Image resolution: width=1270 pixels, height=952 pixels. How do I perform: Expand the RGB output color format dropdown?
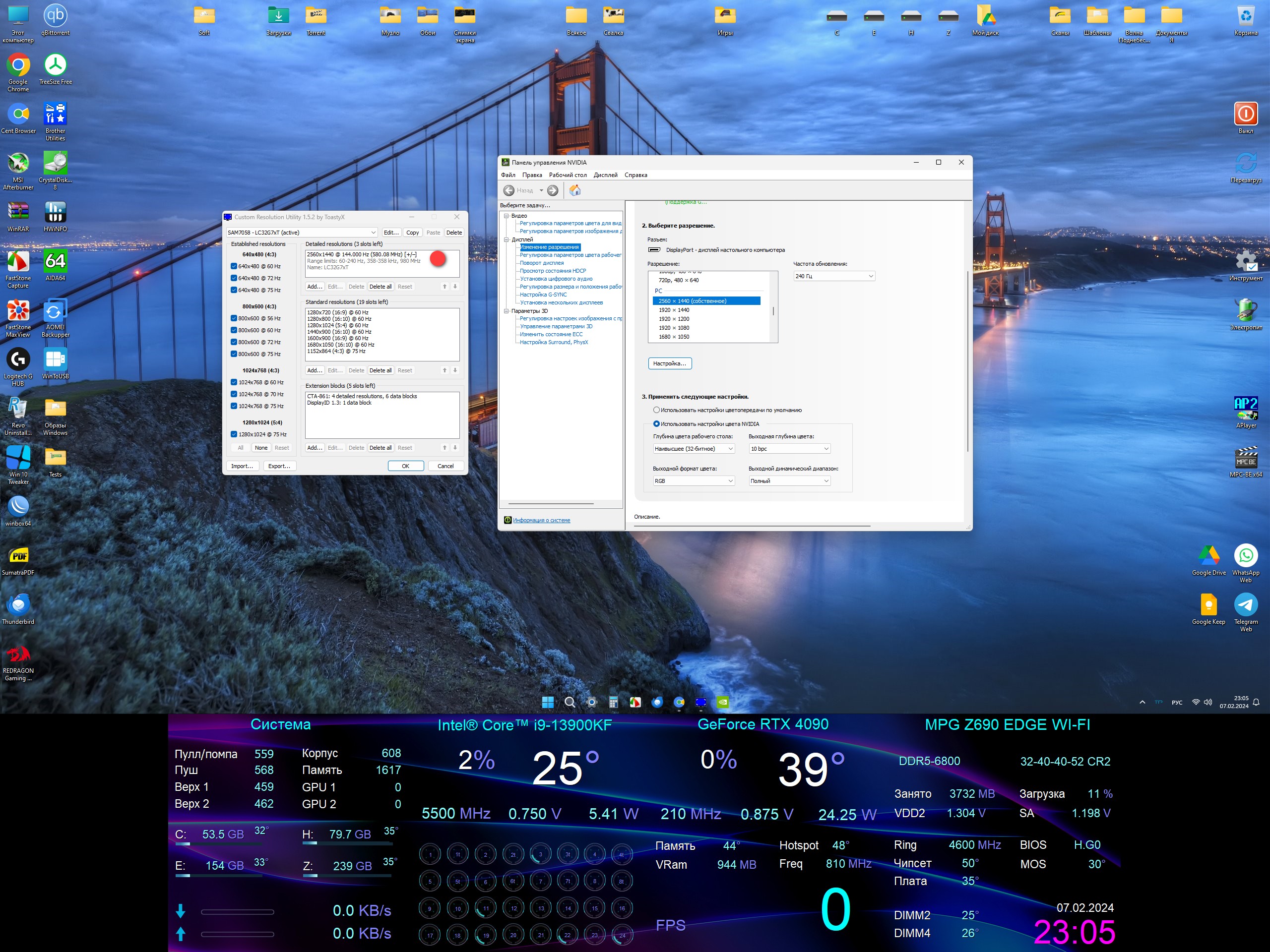[x=694, y=481]
